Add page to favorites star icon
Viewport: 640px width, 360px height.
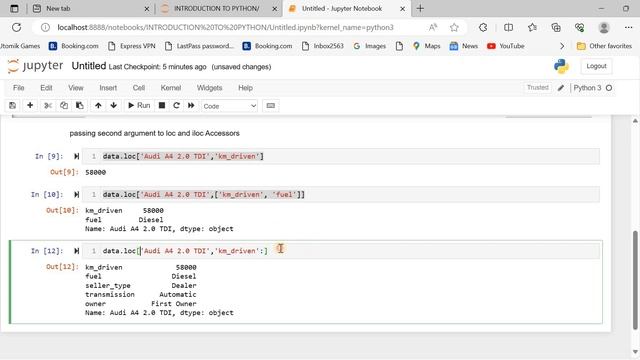point(454,27)
